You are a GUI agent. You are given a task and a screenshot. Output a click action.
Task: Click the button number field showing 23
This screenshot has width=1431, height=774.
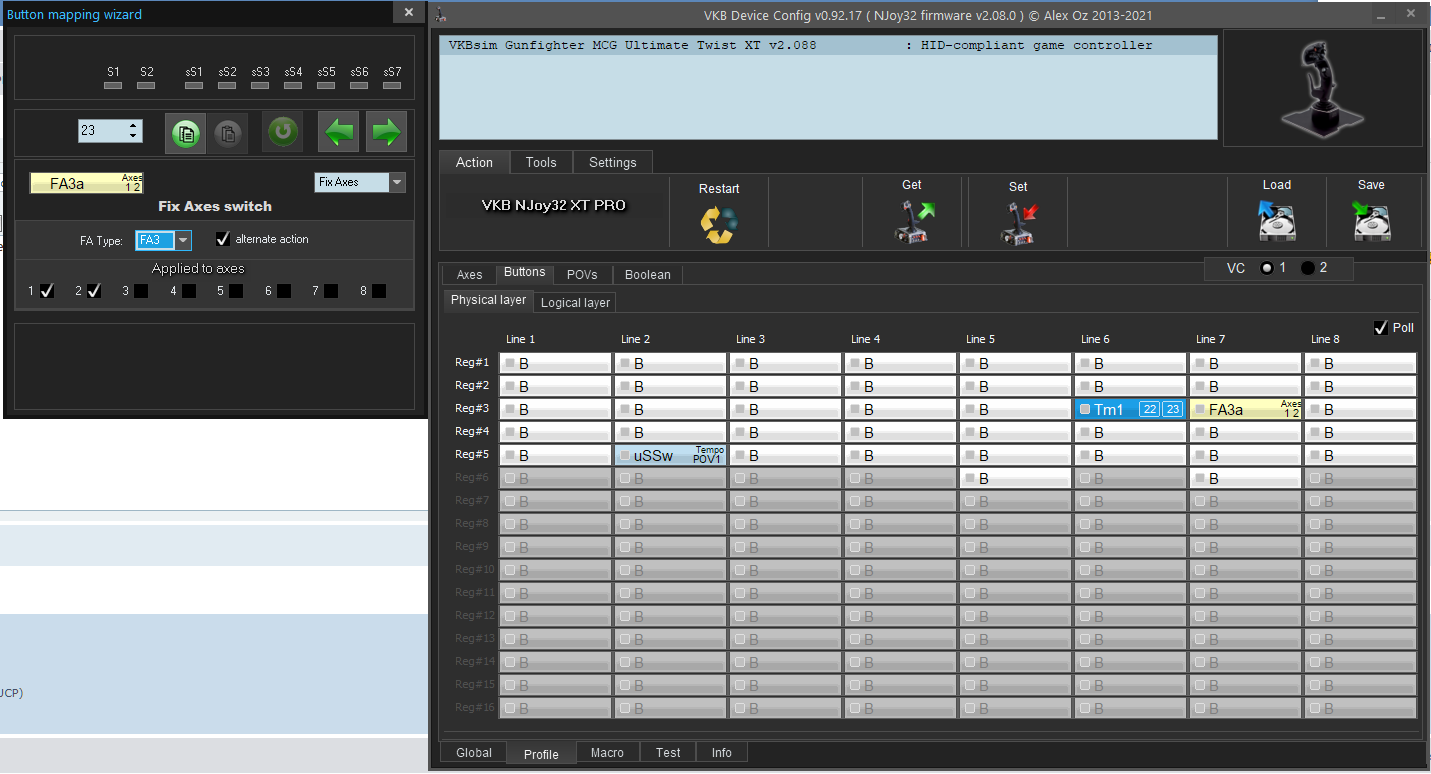pyautogui.click(x=103, y=131)
